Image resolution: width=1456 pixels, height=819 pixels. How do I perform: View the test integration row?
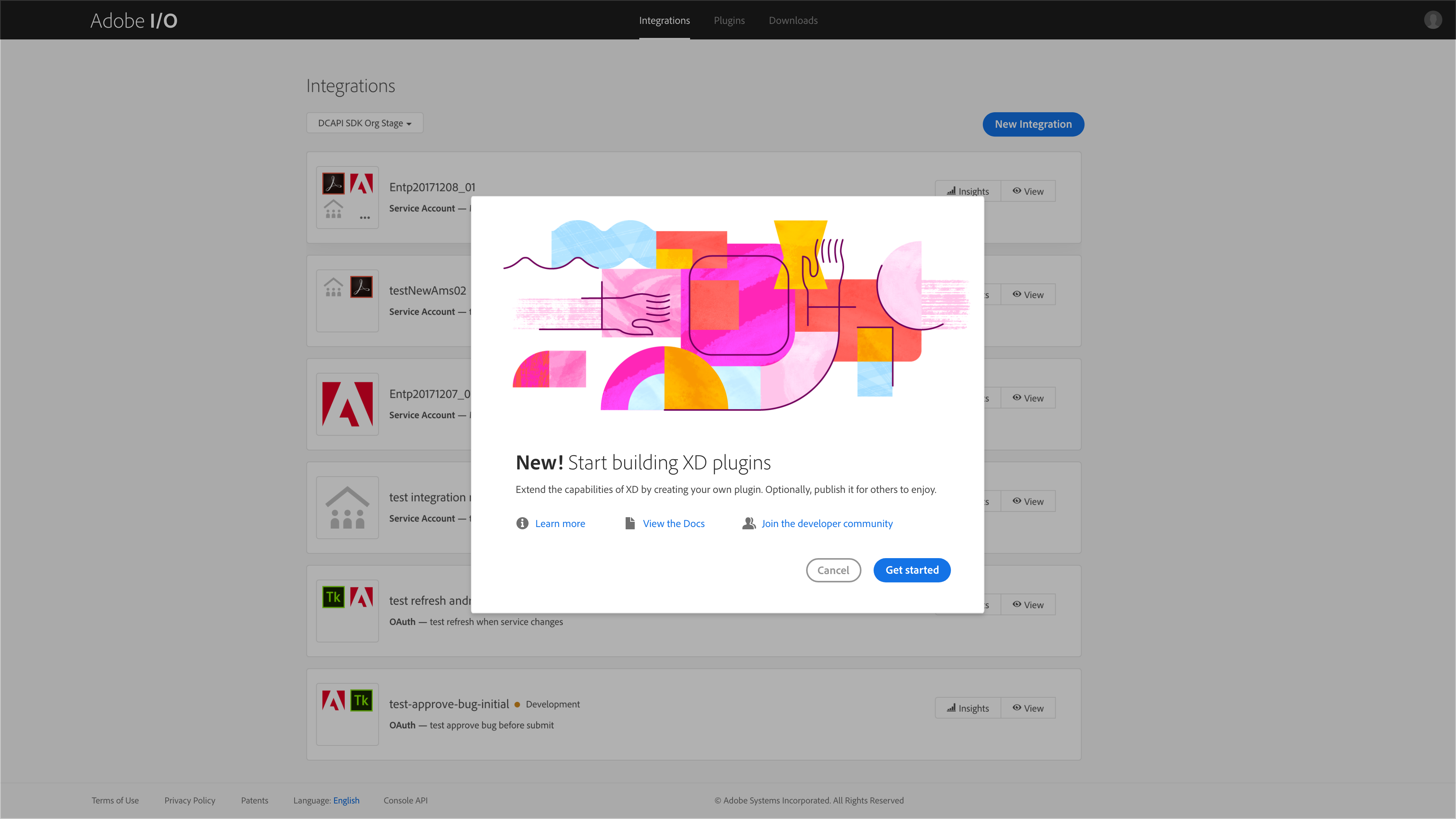pos(1028,501)
